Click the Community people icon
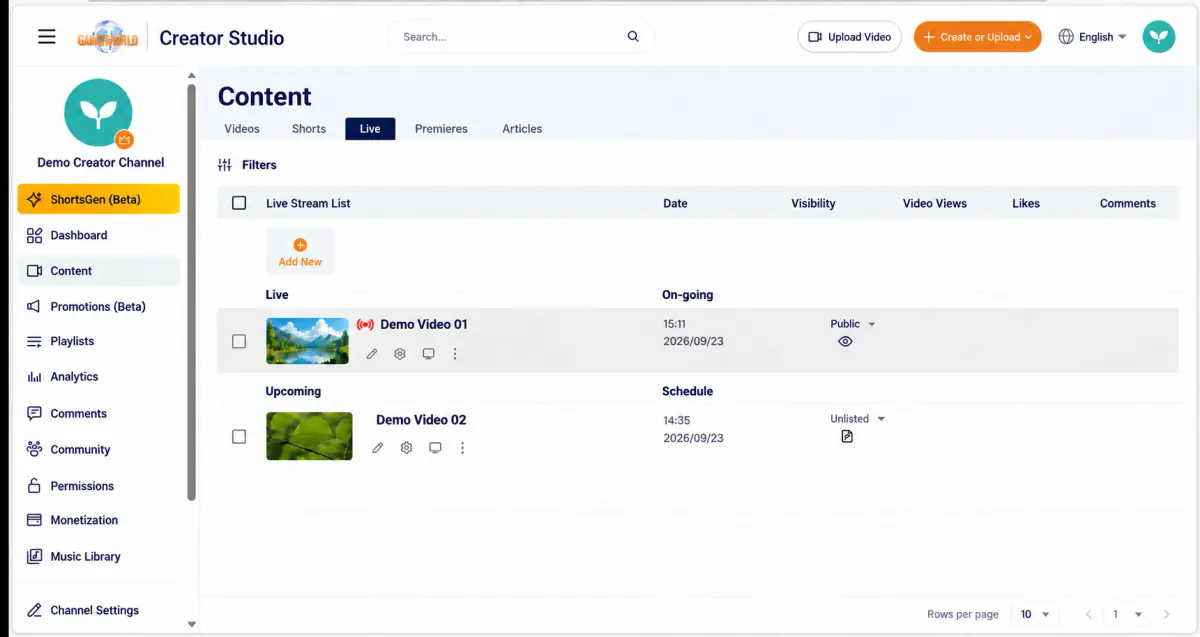The height and width of the screenshot is (637, 1200). point(34,449)
